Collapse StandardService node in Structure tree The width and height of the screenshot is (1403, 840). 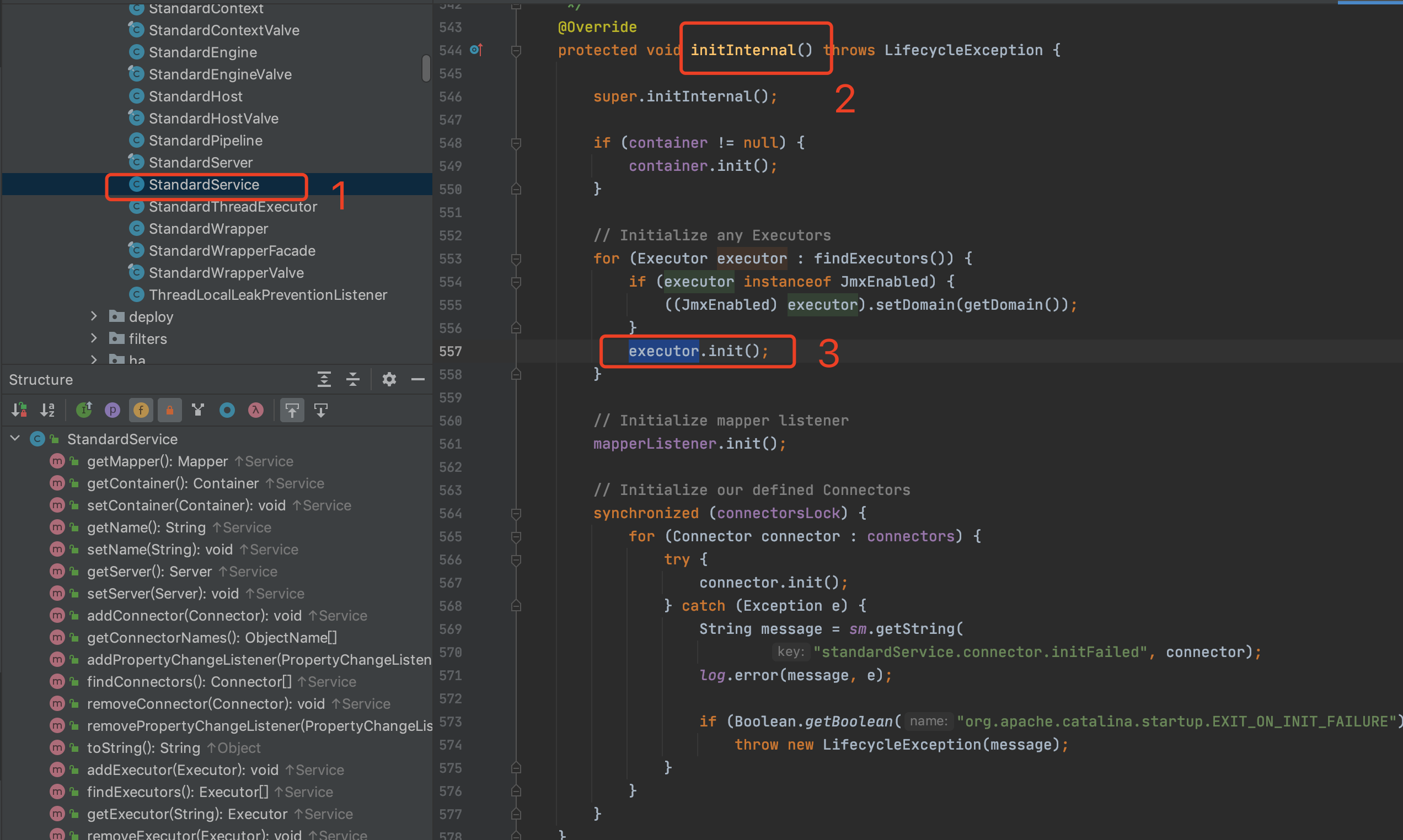(x=15, y=439)
